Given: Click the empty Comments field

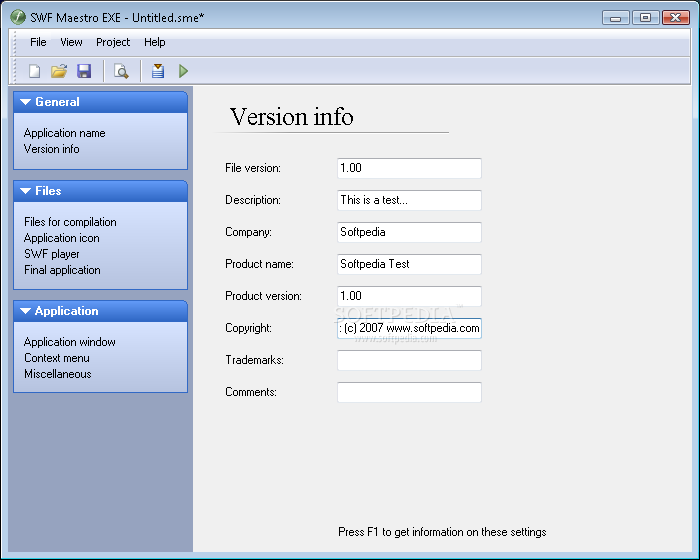Looking at the screenshot, I should [x=409, y=392].
